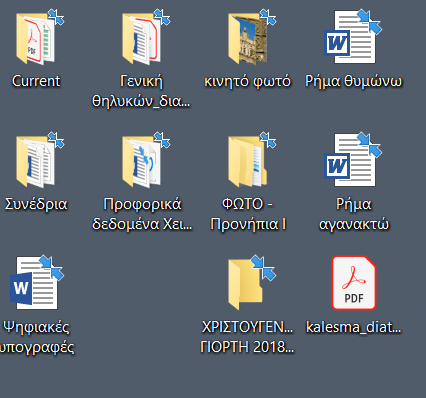
Task: Select the Ρήμα αγανακτώ Word document icon
Action: click(354, 160)
